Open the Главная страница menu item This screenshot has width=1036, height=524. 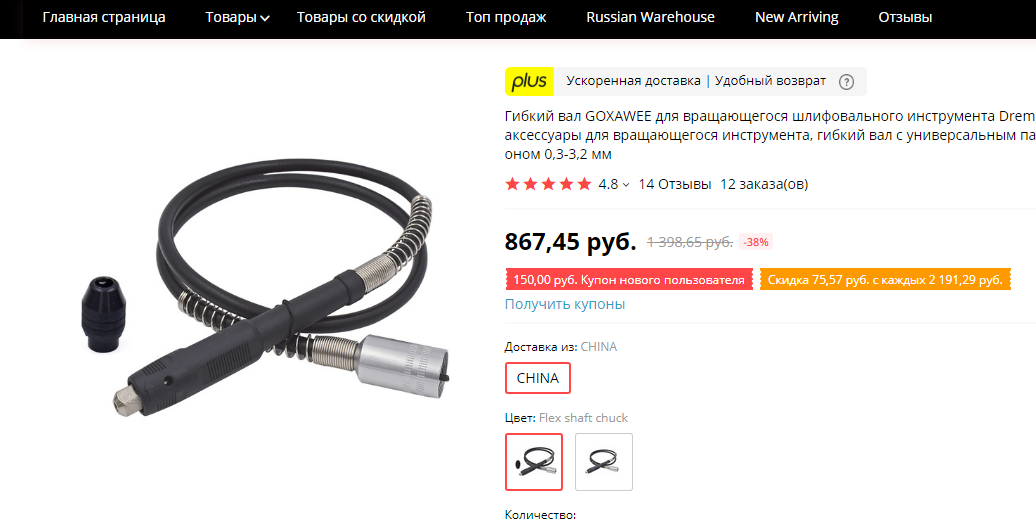coord(104,18)
